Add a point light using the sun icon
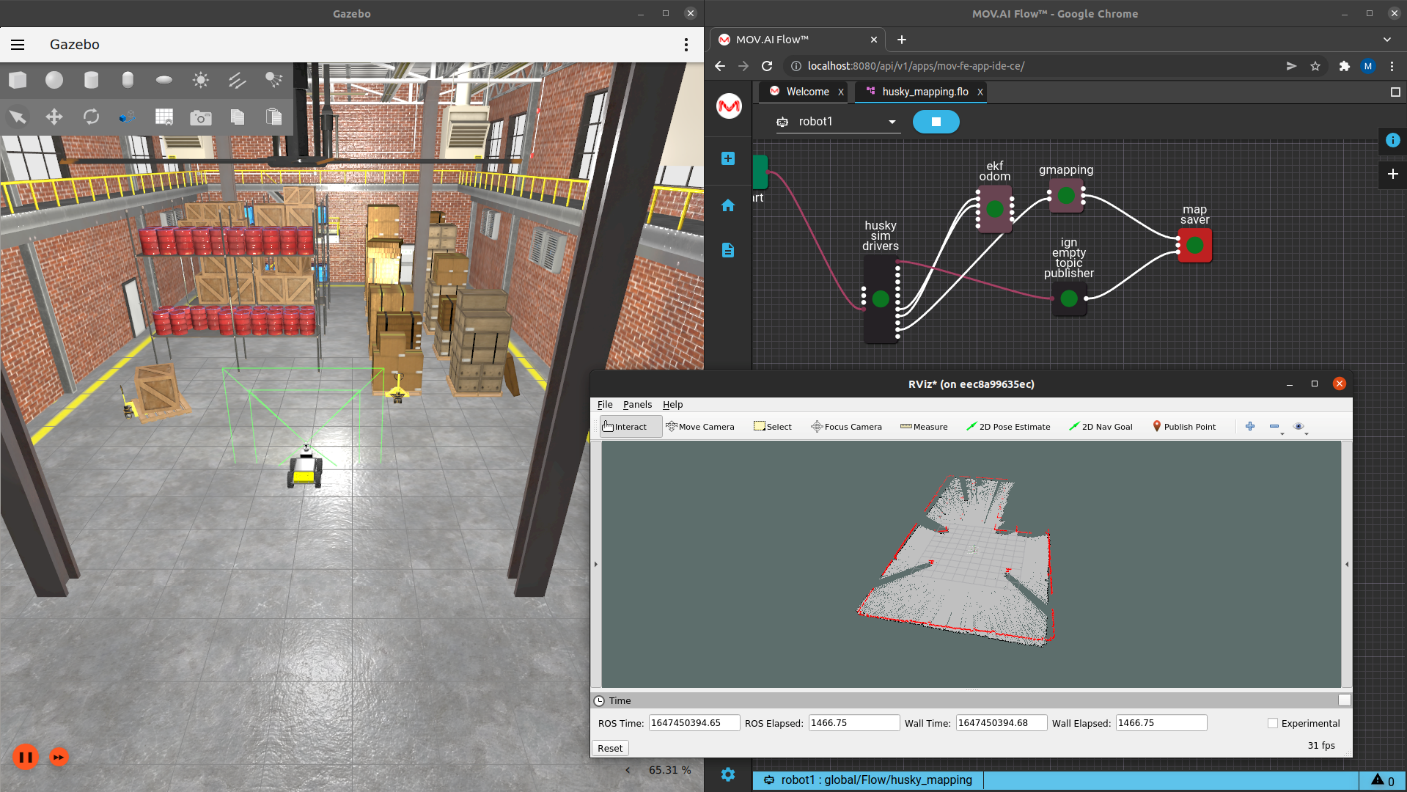Screen dimensions: 1407x792 coord(201,80)
